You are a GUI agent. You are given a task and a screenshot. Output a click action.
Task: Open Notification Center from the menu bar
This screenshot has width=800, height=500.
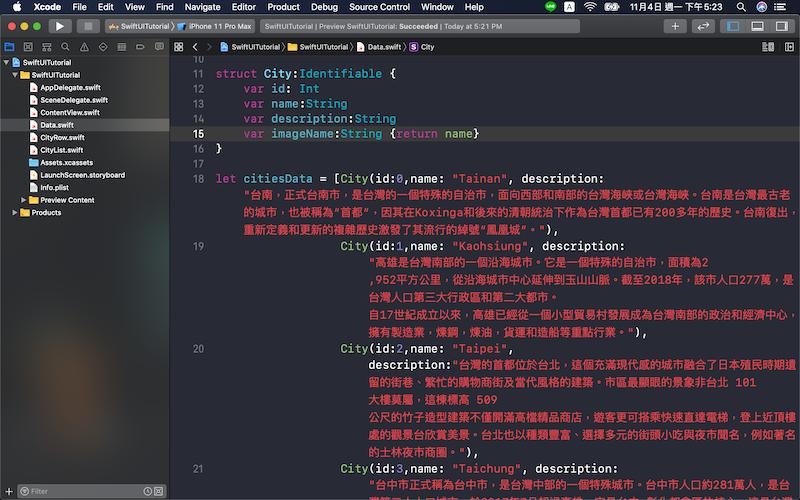pos(780,7)
